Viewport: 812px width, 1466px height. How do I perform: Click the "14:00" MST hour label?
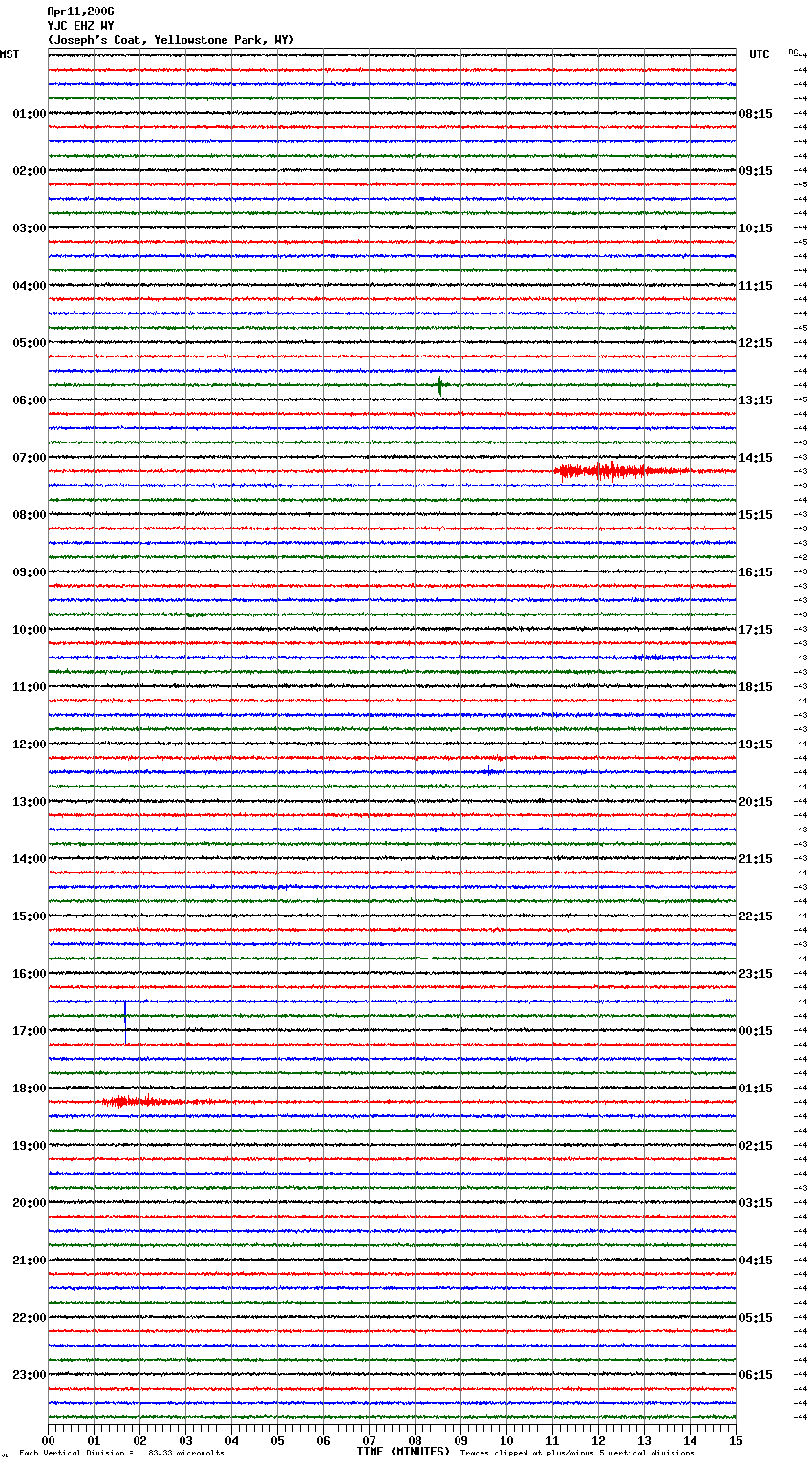click(x=30, y=859)
